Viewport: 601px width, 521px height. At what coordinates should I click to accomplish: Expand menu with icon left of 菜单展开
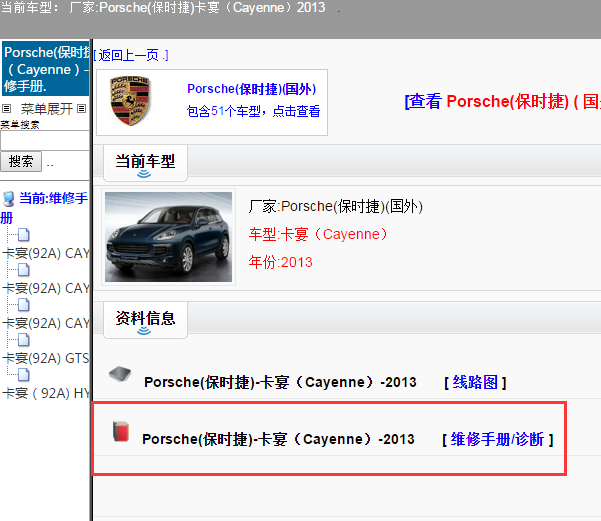point(7,109)
